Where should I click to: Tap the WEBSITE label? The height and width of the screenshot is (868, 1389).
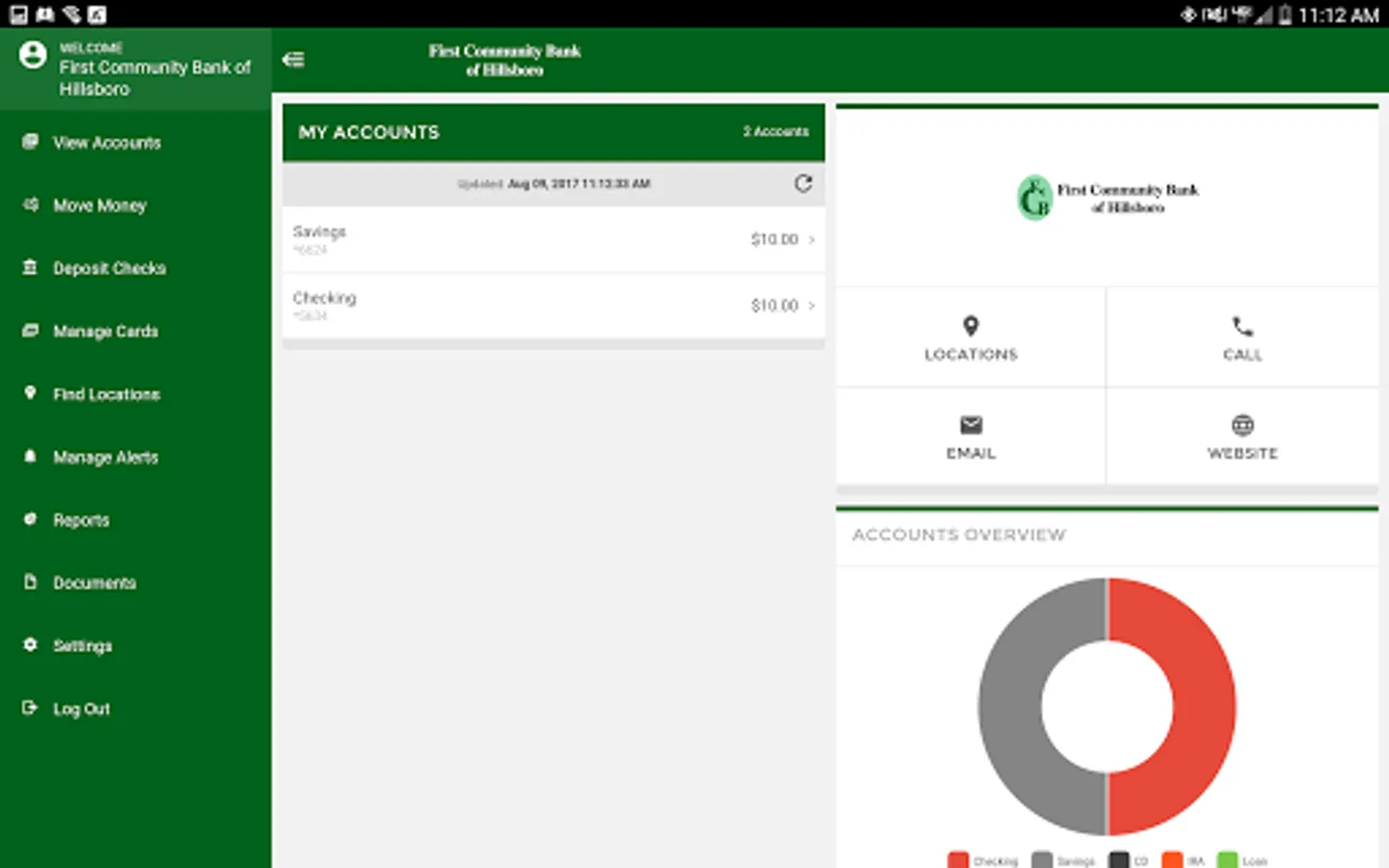point(1242,453)
